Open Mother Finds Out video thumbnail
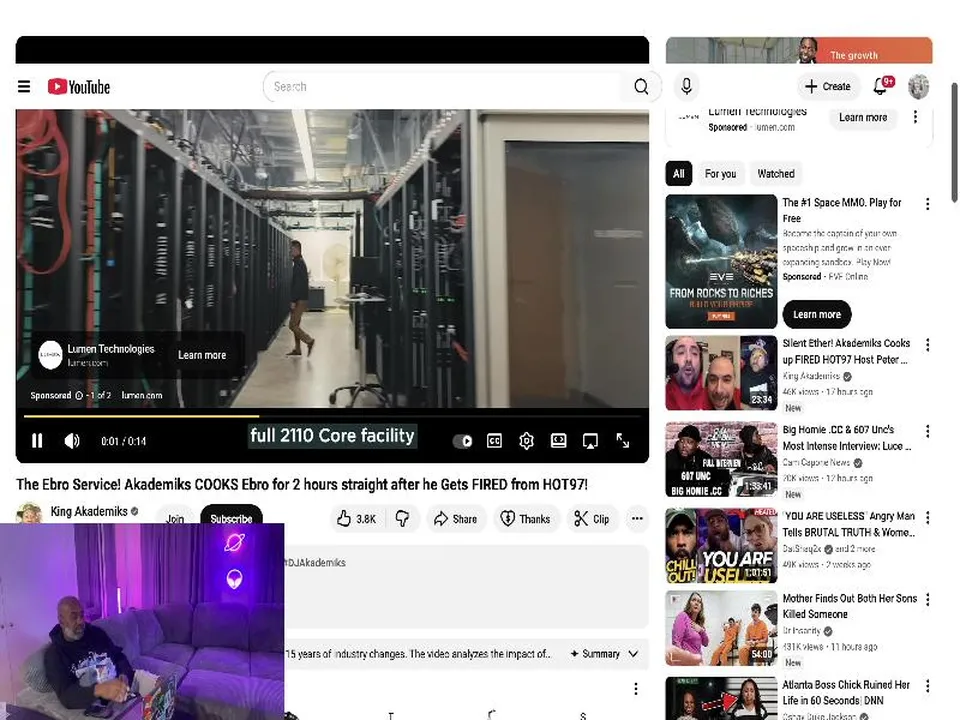The image size is (960, 720). pos(721,628)
